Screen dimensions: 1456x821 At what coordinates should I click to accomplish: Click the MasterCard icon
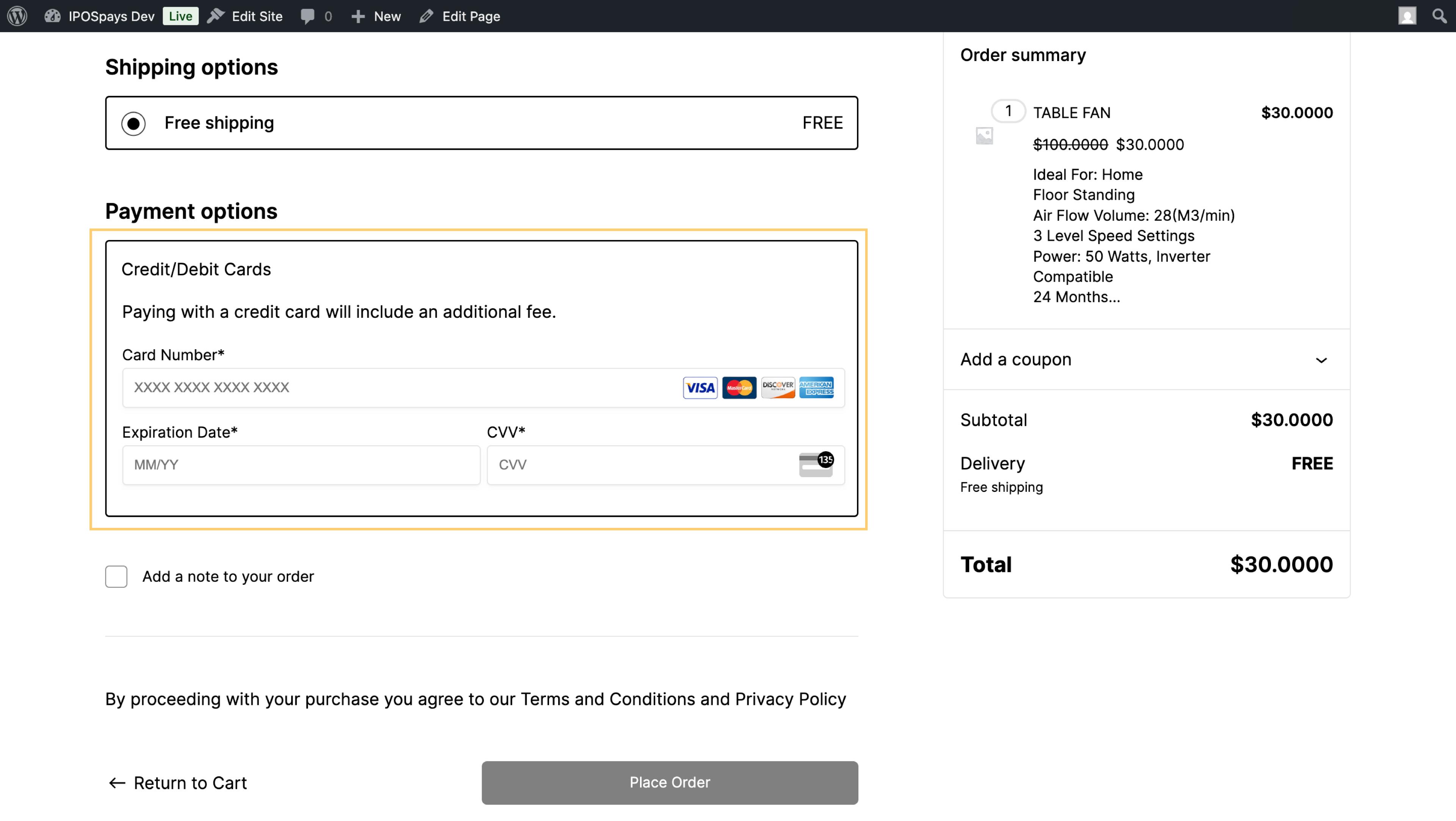click(739, 387)
